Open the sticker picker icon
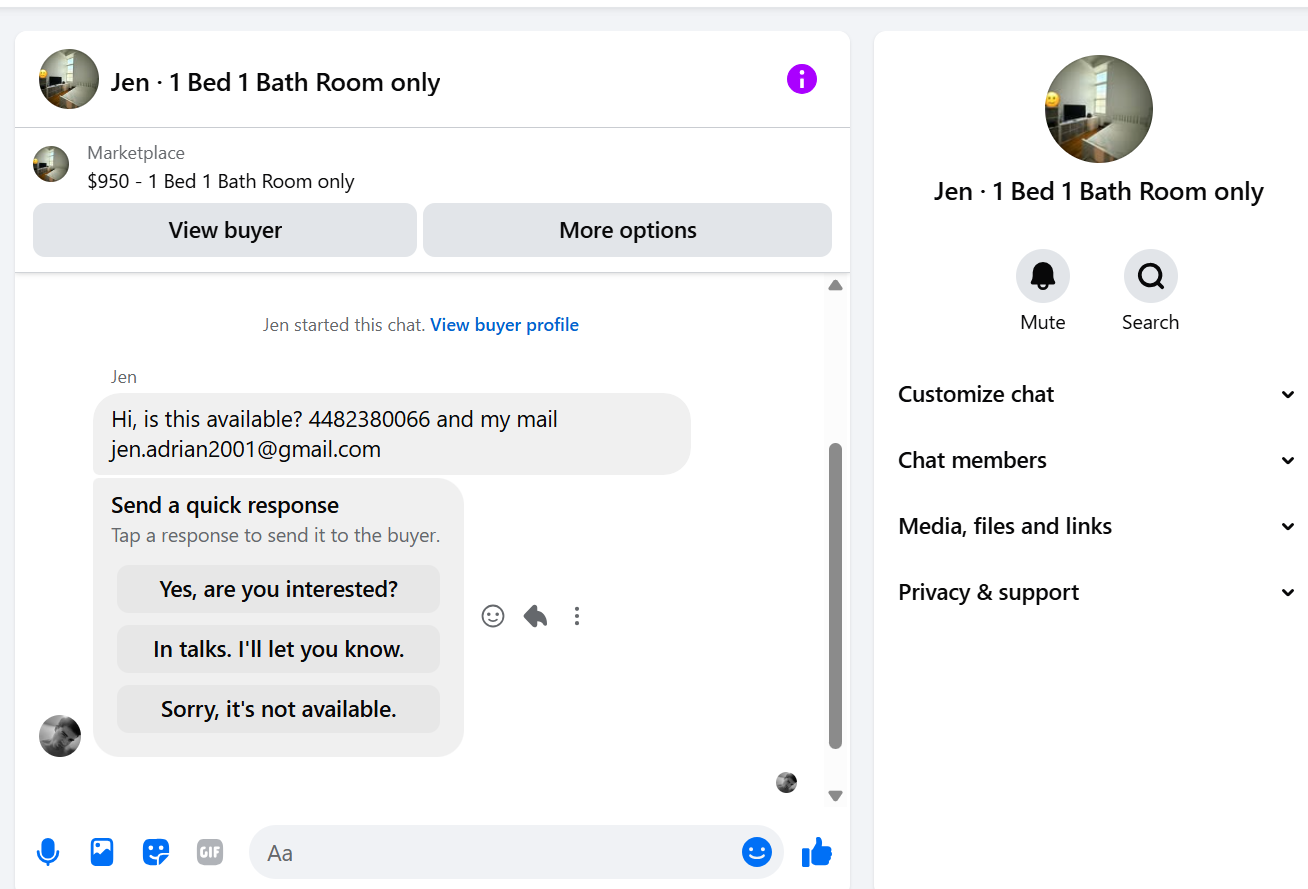Viewport: 1308px width, 889px height. 156,852
